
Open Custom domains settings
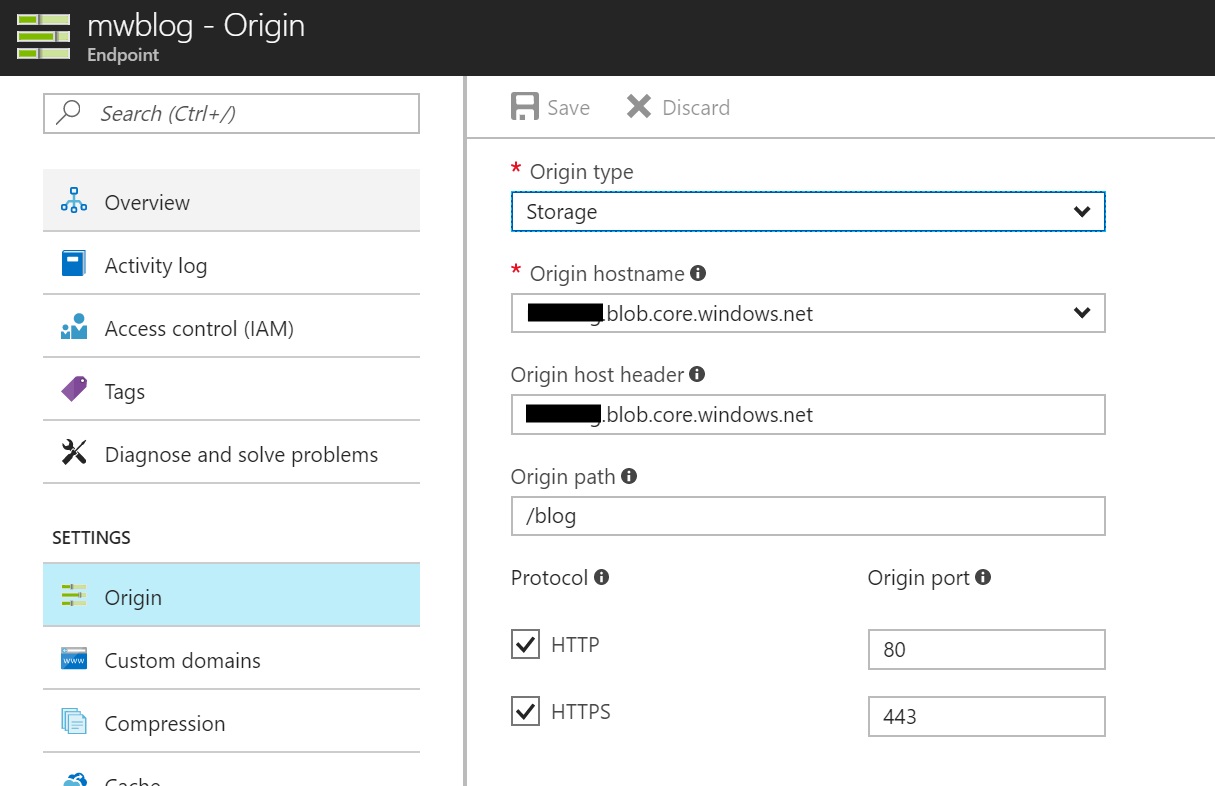tap(231, 659)
